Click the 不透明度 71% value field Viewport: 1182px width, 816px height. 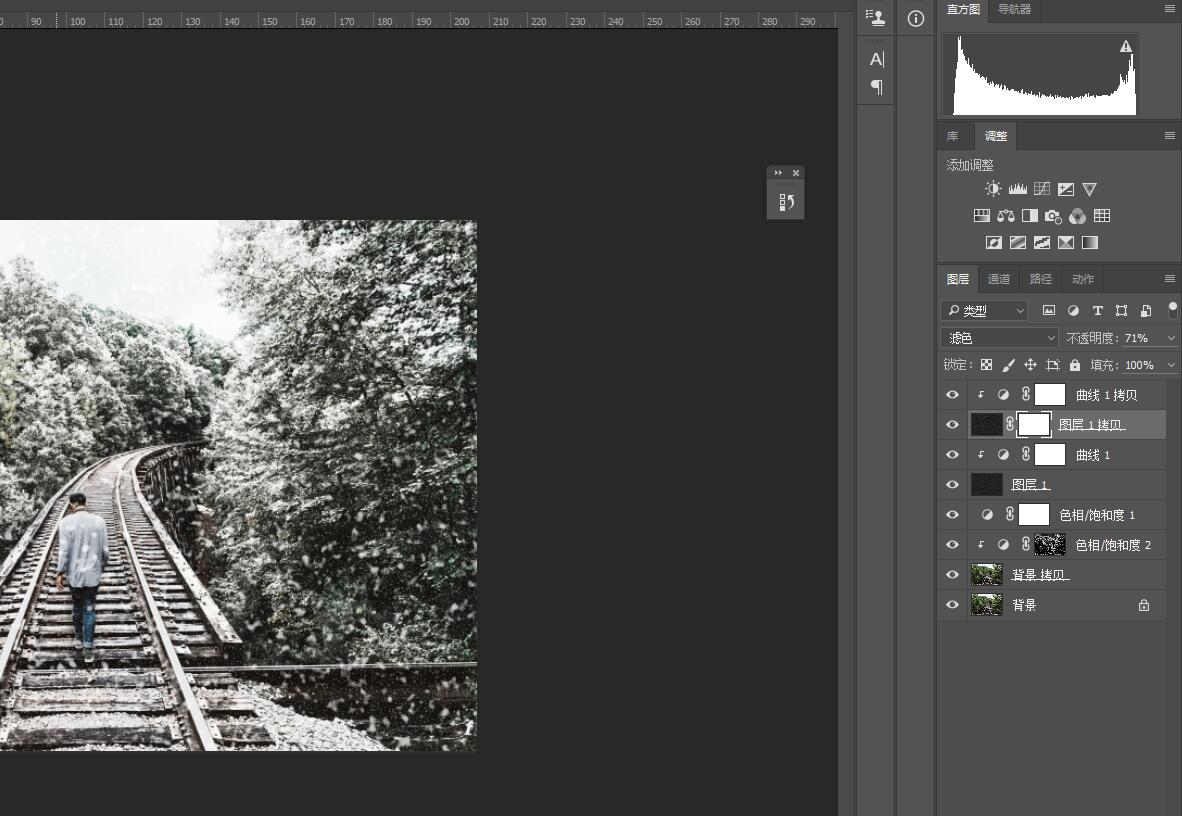[x=1141, y=338]
